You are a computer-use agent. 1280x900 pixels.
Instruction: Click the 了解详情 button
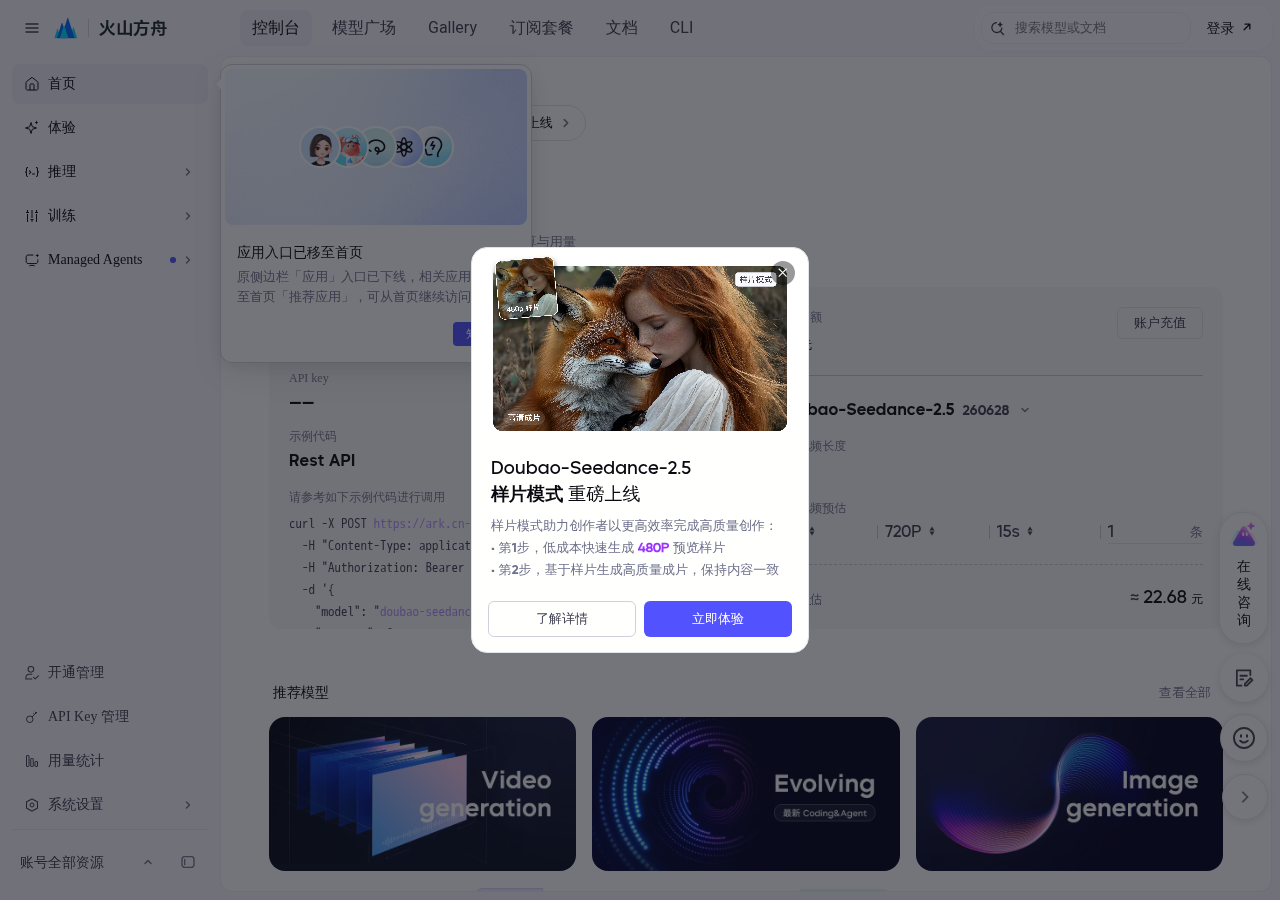(x=562, y=619)
